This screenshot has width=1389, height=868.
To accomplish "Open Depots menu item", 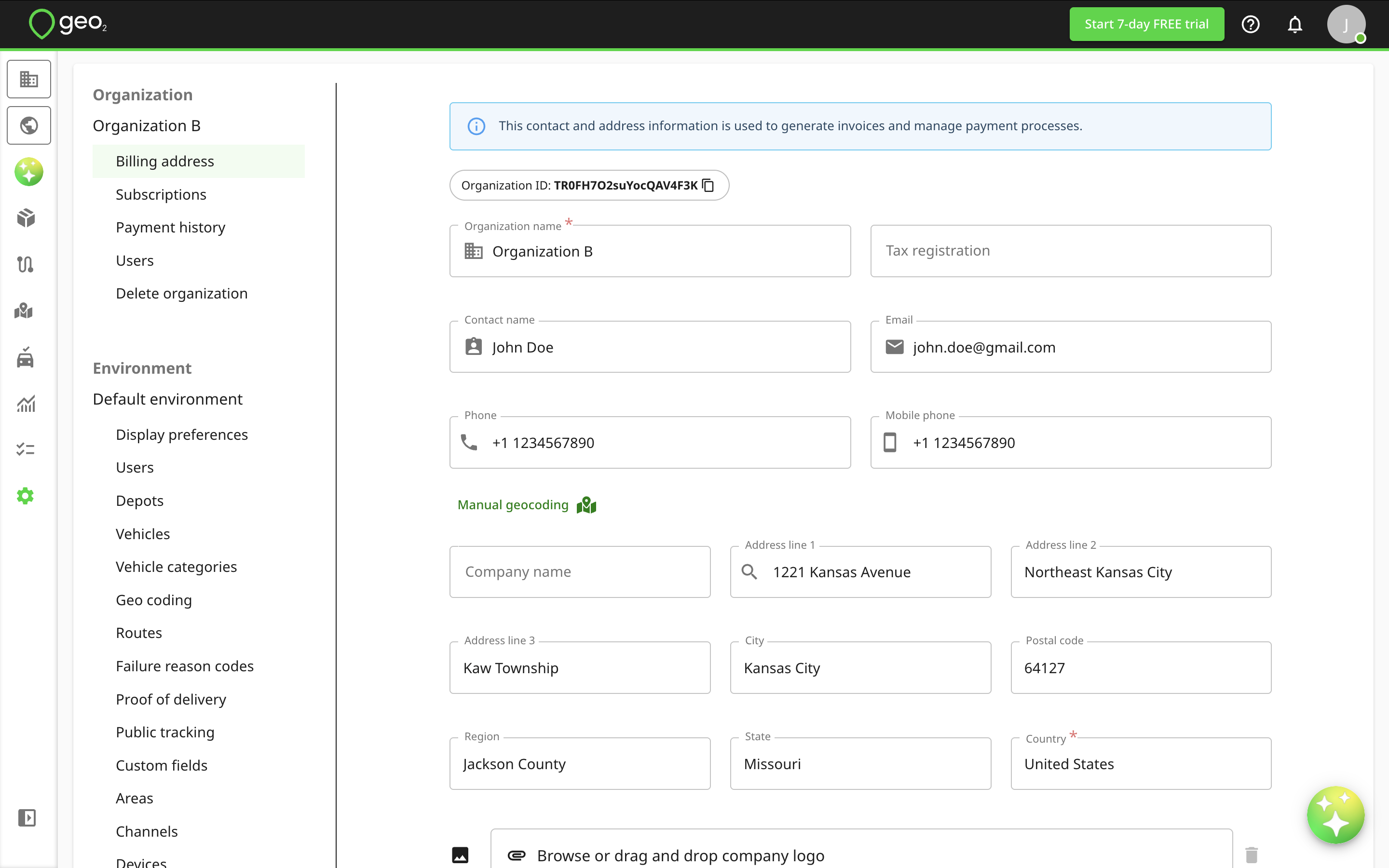I will point(139,501).
